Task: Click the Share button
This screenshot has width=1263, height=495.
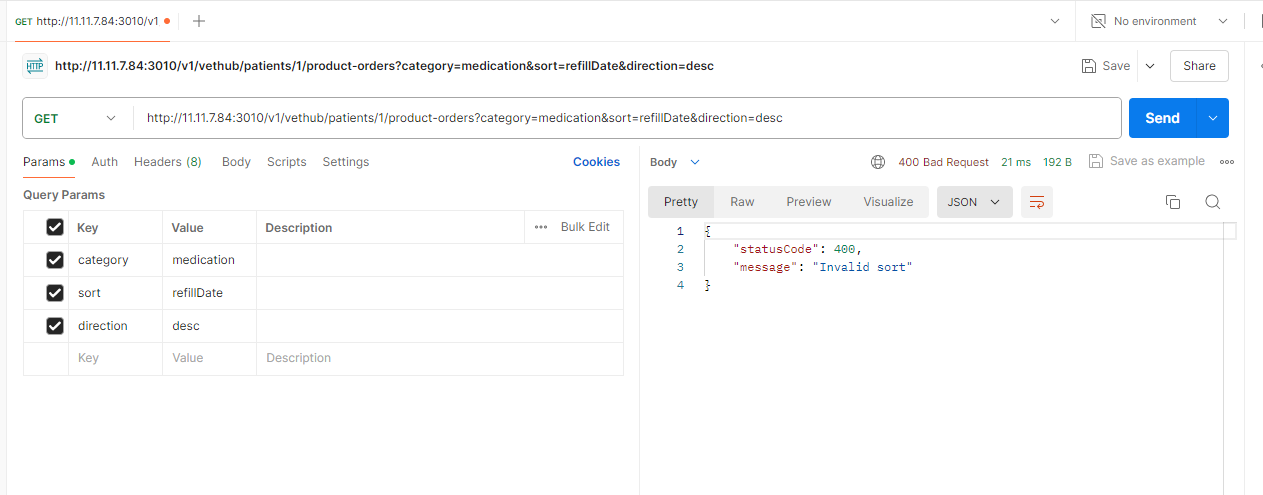Action: (1199, 66)
